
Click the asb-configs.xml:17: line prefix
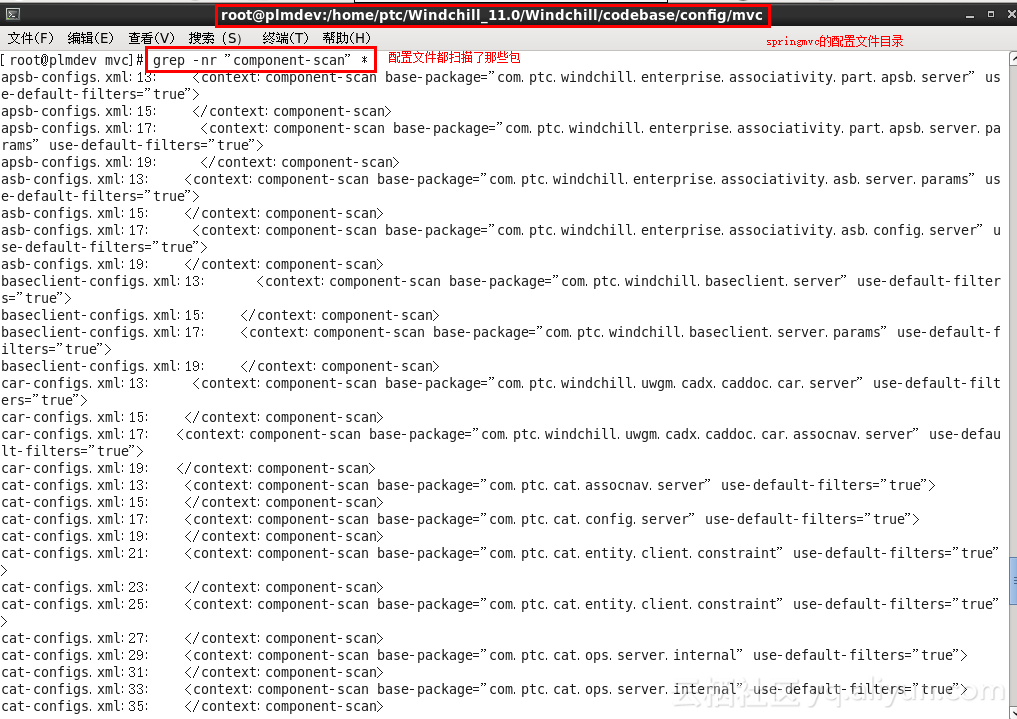tap(75, 230)
